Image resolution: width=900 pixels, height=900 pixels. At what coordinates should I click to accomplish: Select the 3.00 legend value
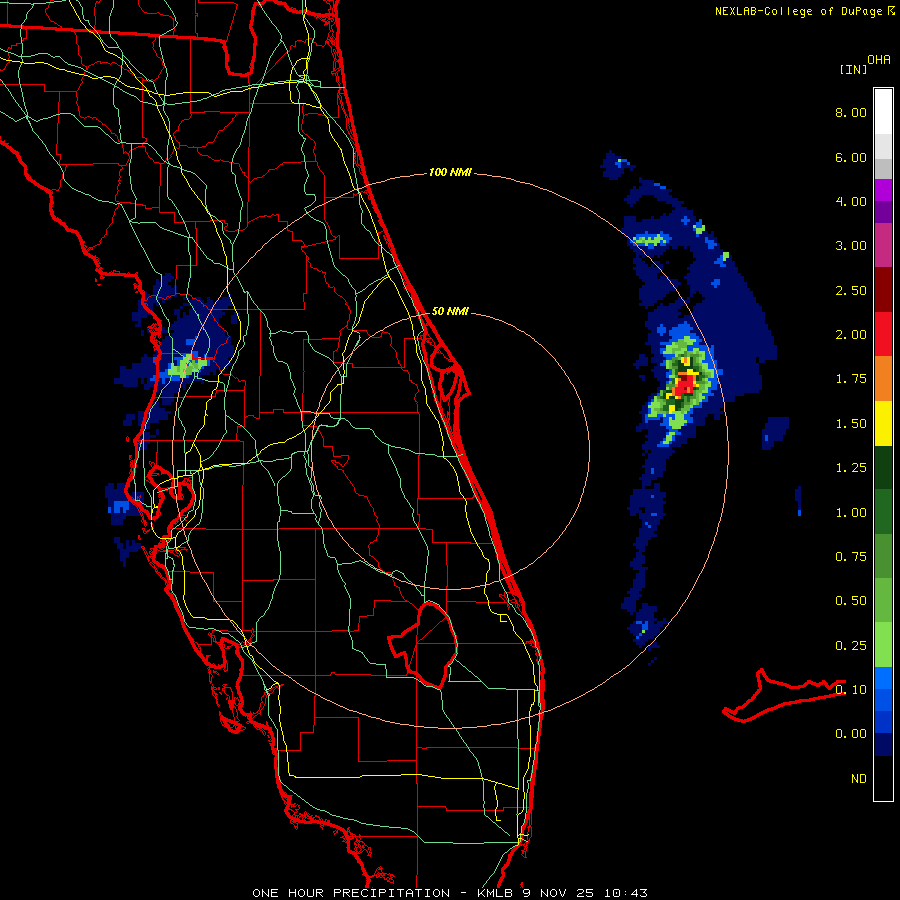(851, 246)
